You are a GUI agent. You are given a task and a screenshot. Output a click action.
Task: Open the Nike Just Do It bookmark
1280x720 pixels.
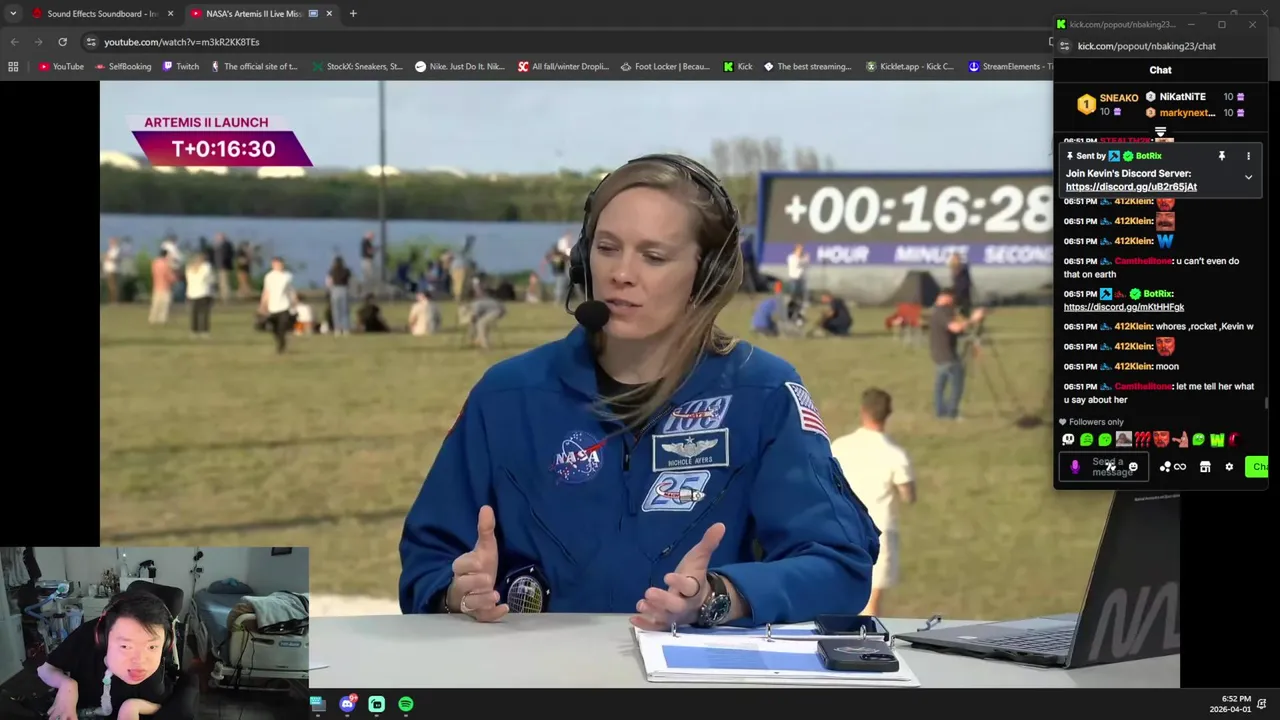click(x=460, y=67)
